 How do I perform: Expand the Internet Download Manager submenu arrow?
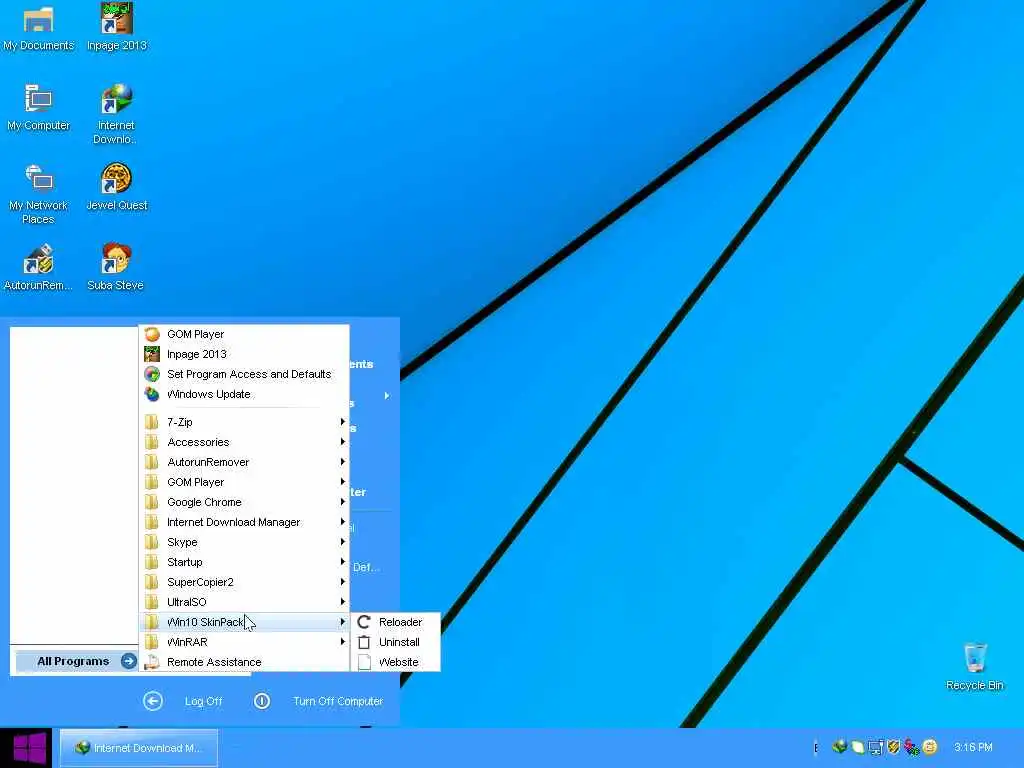click(342, 522)
